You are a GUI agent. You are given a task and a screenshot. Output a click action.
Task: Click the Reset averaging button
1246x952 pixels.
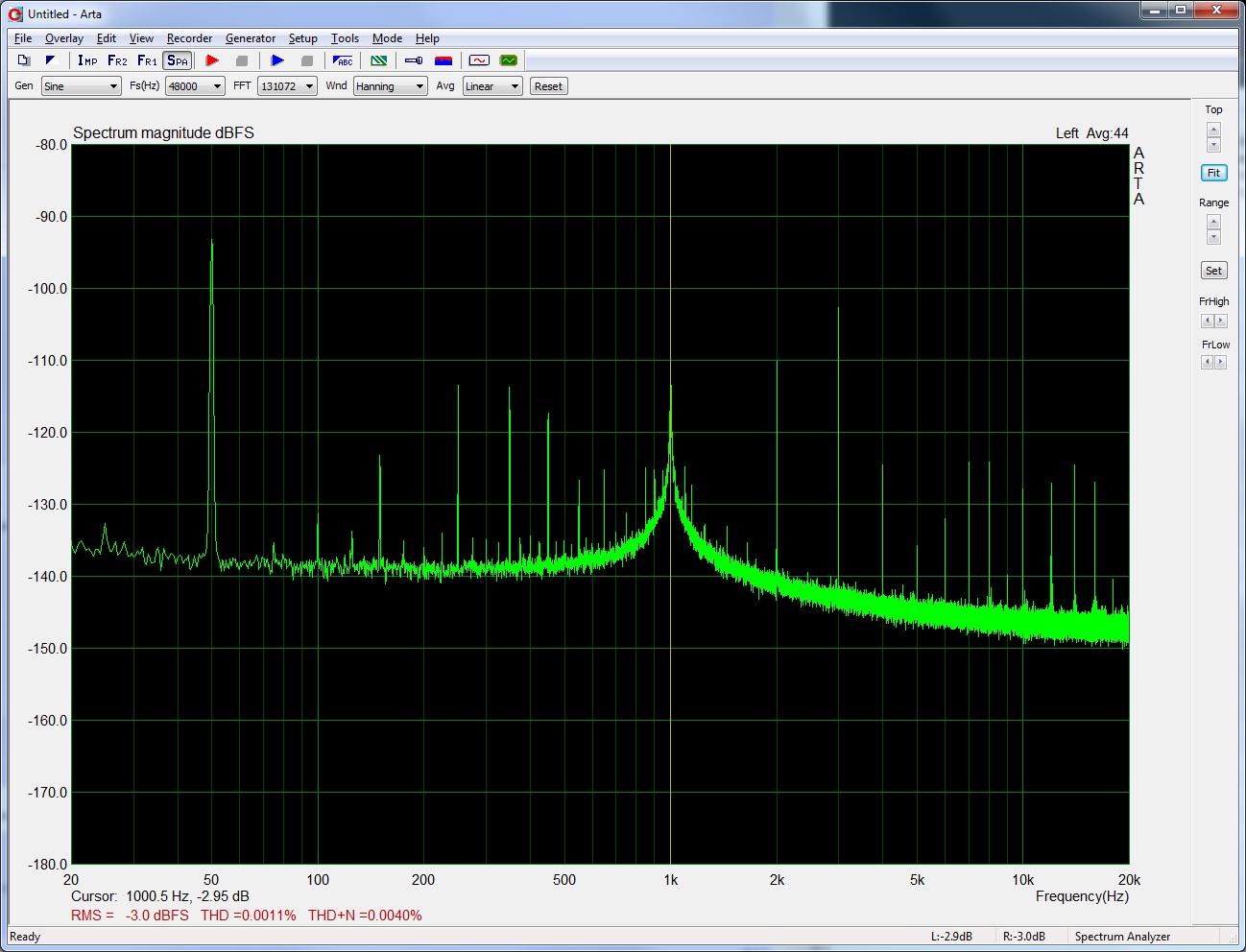548,86
